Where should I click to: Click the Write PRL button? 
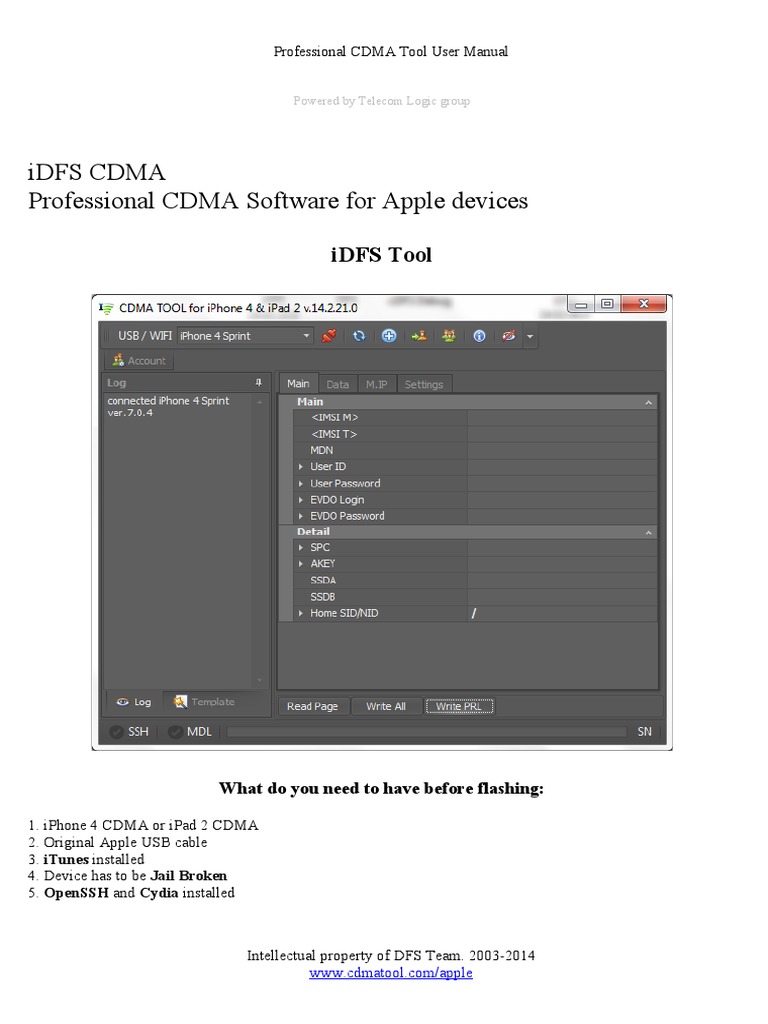[x=459, y=707]
